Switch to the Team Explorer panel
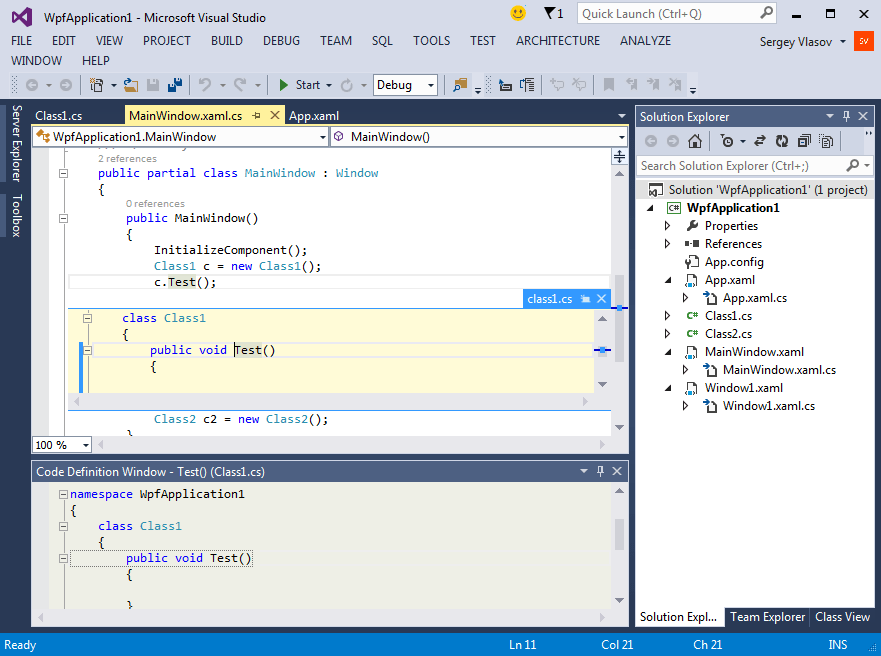Image resolution: width=881 pixels, height=656 pixels. pos(767,617)
